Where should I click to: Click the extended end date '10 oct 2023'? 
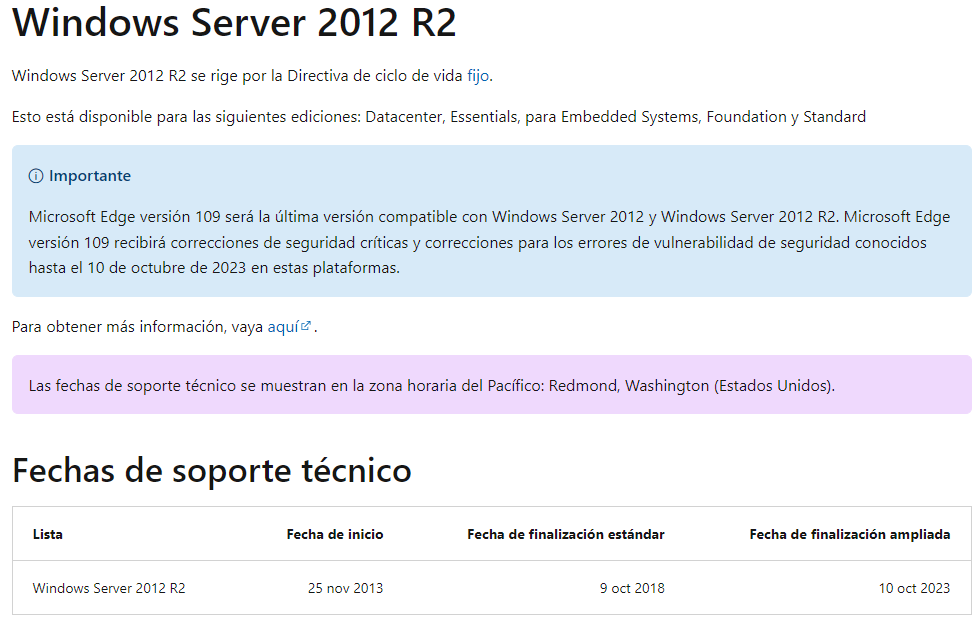coord(914,588)
